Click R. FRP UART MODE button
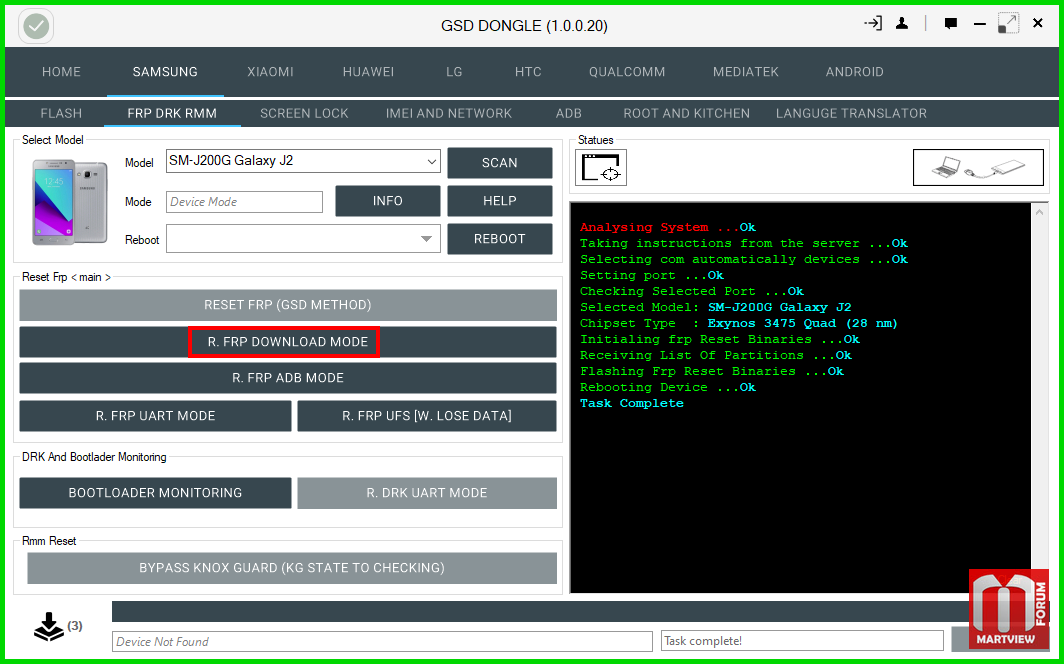This screenshot has width=1064, height=664. 155,416
